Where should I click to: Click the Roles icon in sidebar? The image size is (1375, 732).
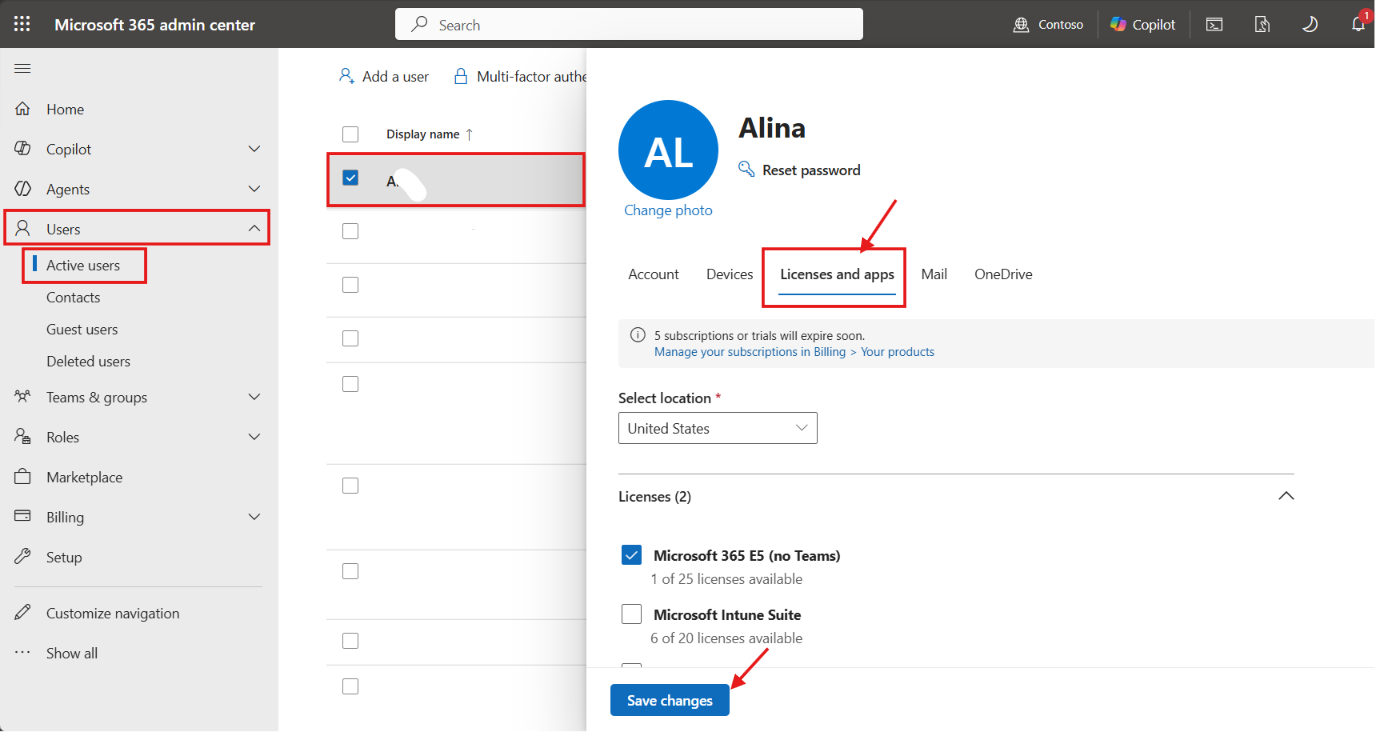tap(23, 437)
